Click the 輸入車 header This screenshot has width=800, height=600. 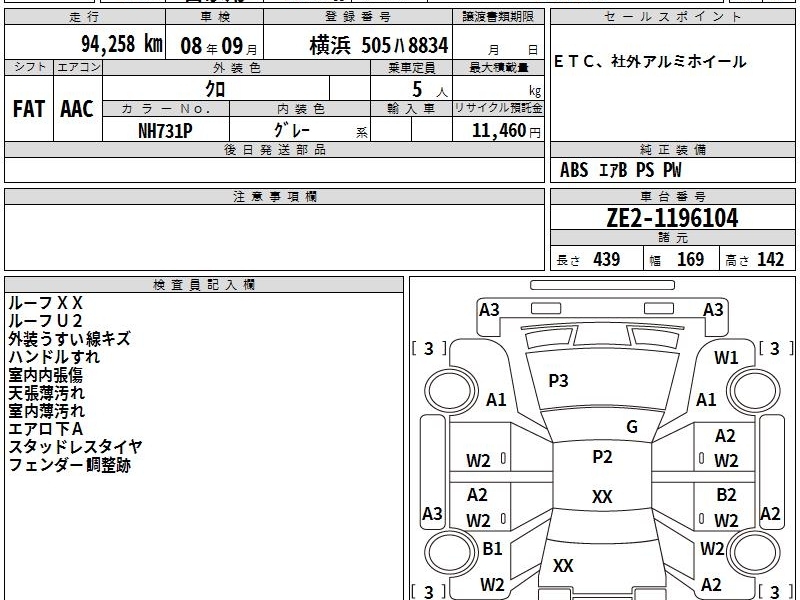(x=411, y=109)
